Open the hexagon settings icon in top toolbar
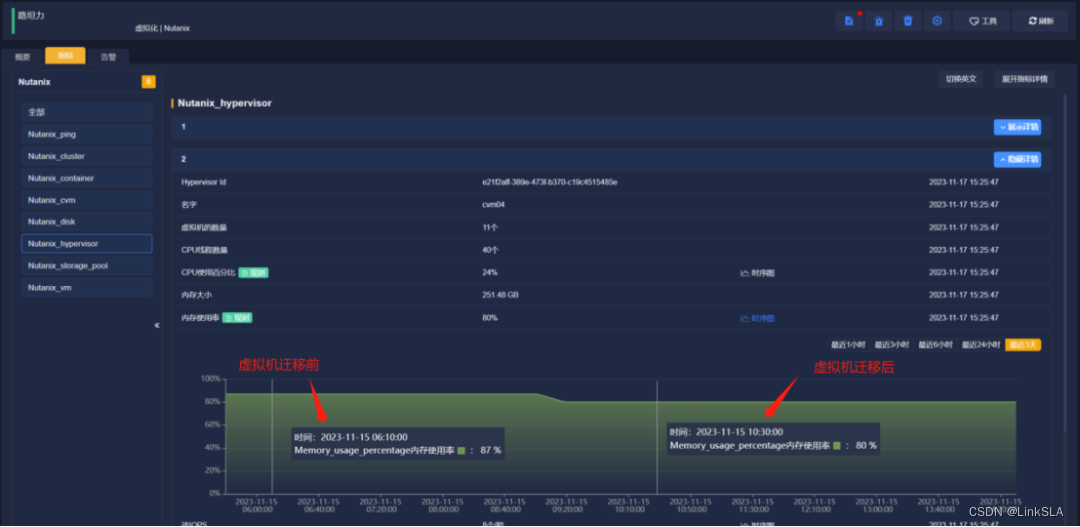1080x527 pixels. click(937, 21)
